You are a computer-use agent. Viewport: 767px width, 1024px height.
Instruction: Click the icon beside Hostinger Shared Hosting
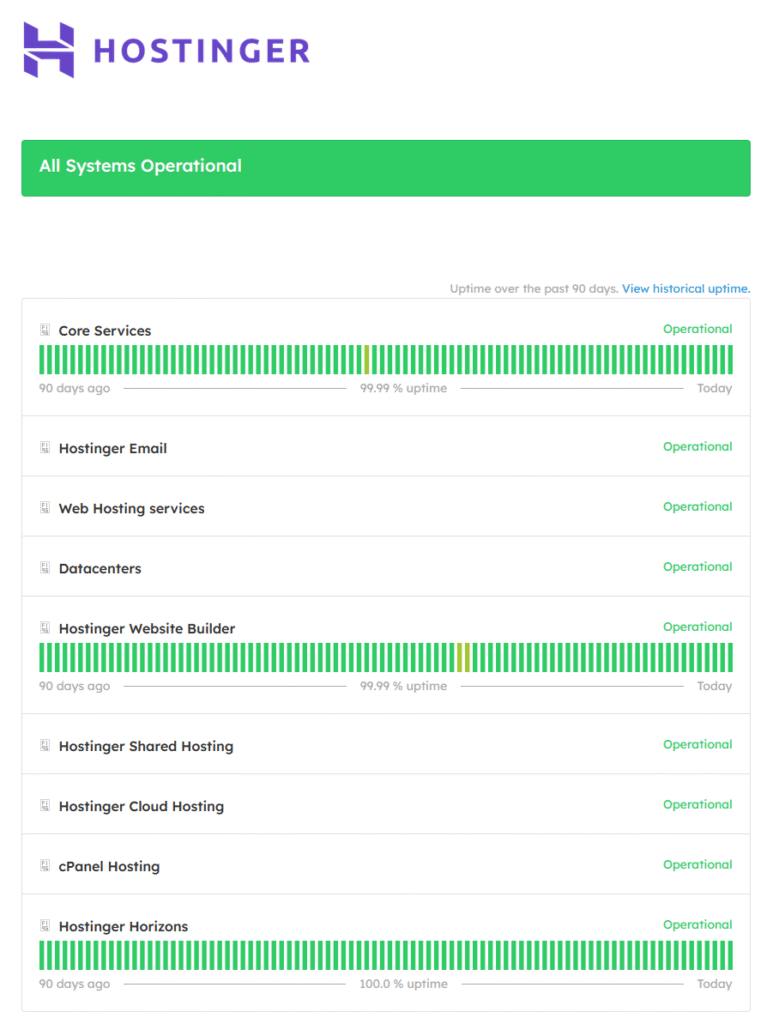pyautogui.click(x=45, y=746)
